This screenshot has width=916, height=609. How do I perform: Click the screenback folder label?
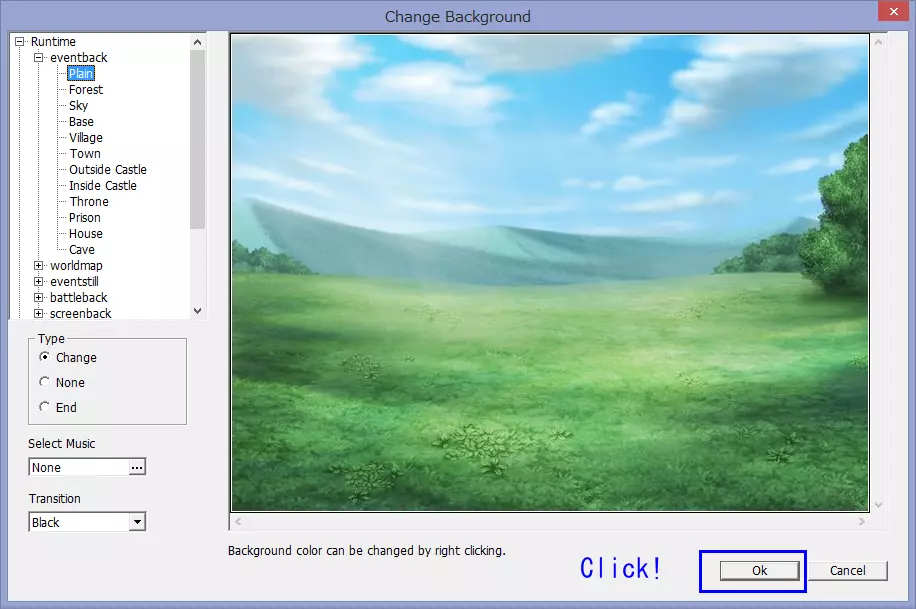[x=81, y=313]
